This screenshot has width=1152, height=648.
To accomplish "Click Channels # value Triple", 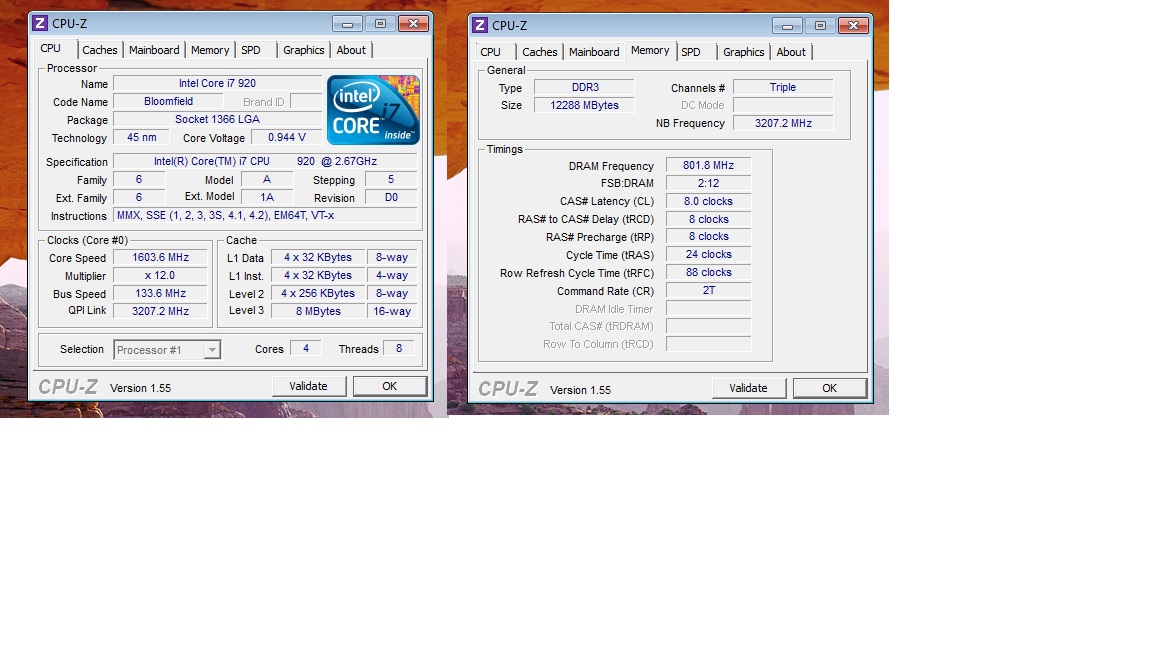I will point(783,87).
